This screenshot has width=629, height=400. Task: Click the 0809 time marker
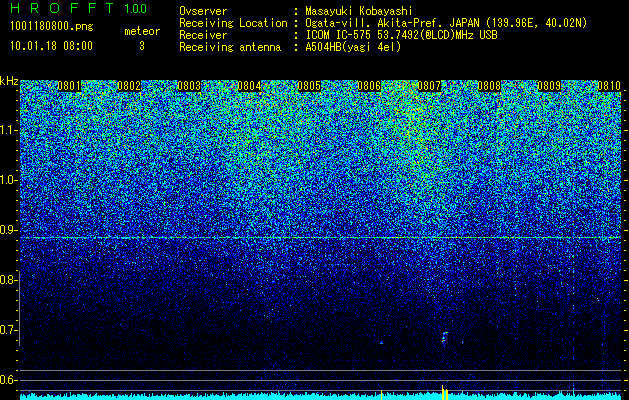tap(549, 86)
